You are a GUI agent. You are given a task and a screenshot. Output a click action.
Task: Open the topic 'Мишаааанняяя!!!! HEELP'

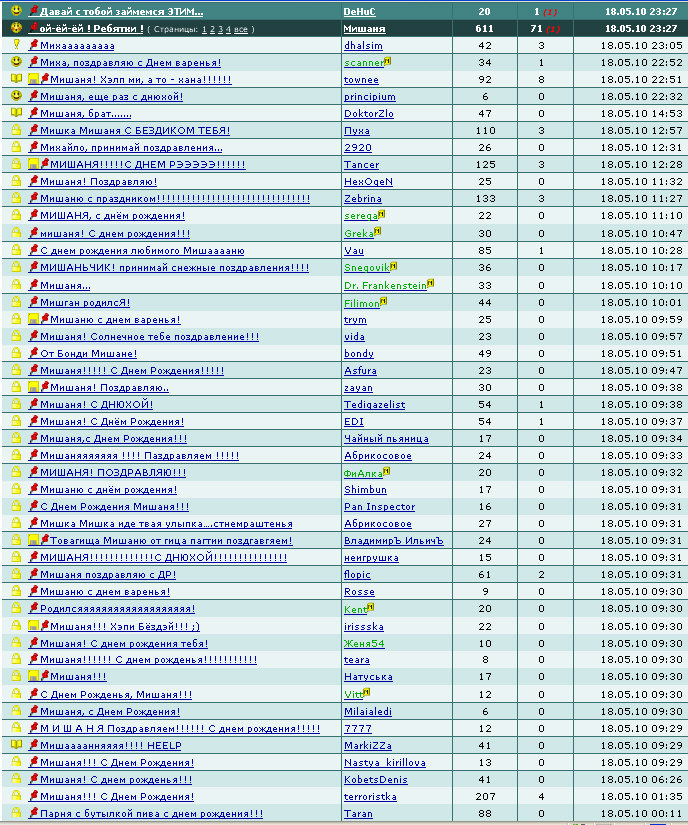tap(110, 746)
